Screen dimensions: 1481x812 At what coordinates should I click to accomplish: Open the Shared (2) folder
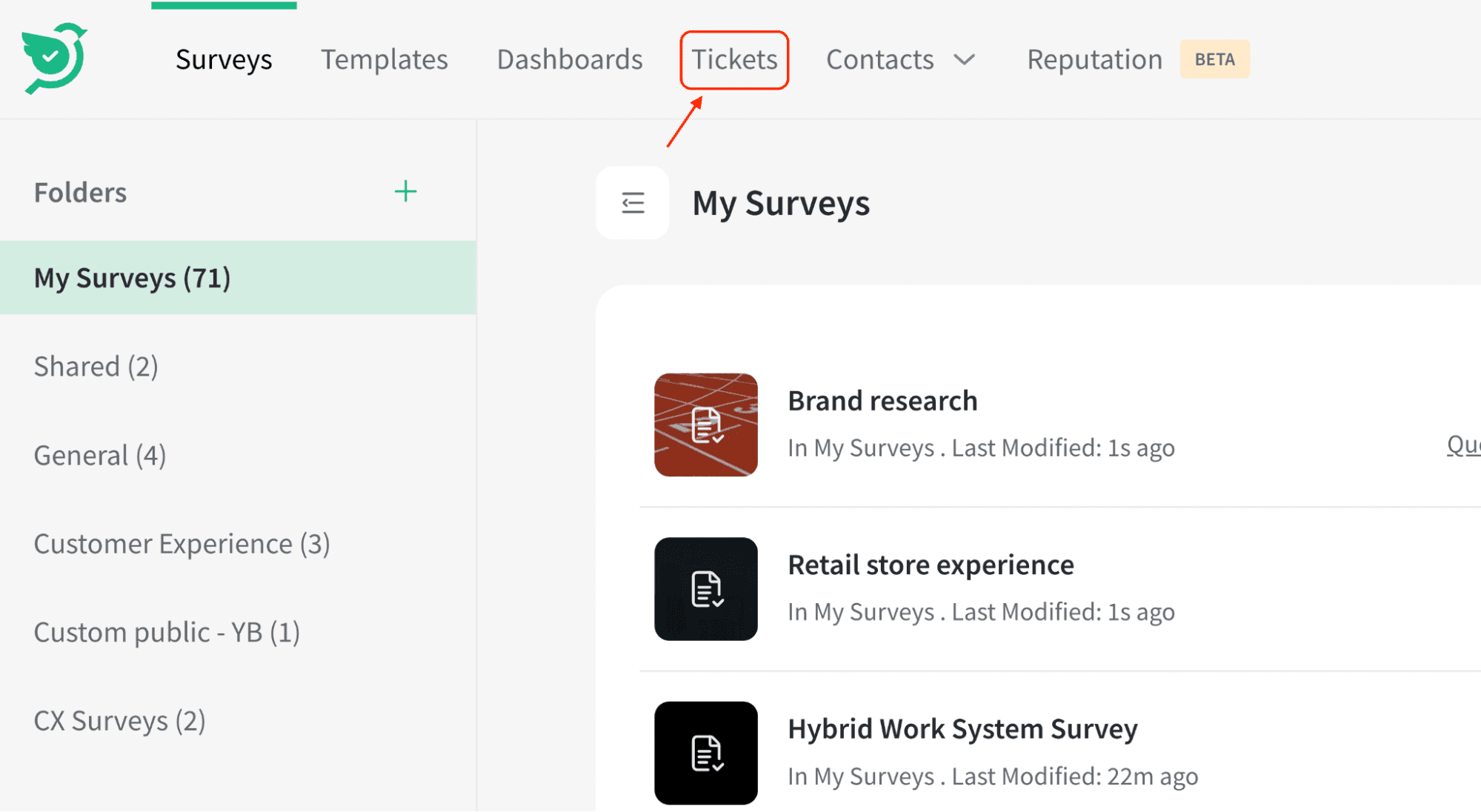click(x=96, y=366)
